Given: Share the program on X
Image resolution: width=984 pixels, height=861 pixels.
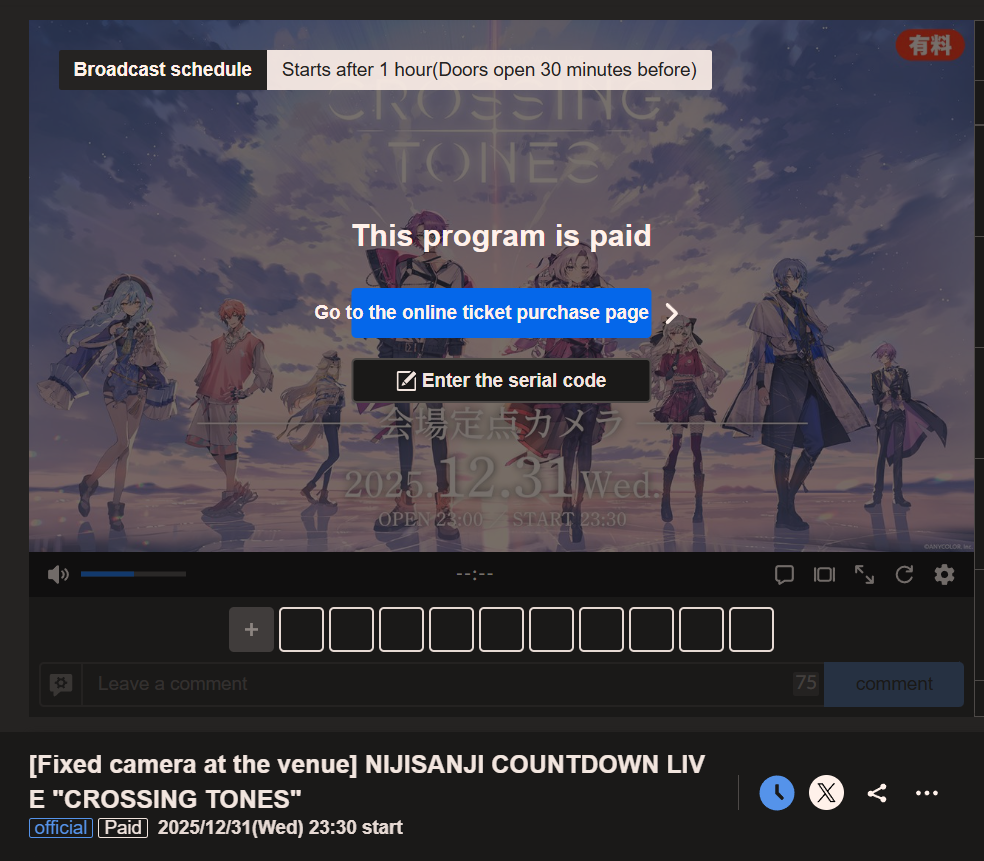Looking at the screenshot, I should 826,793.
